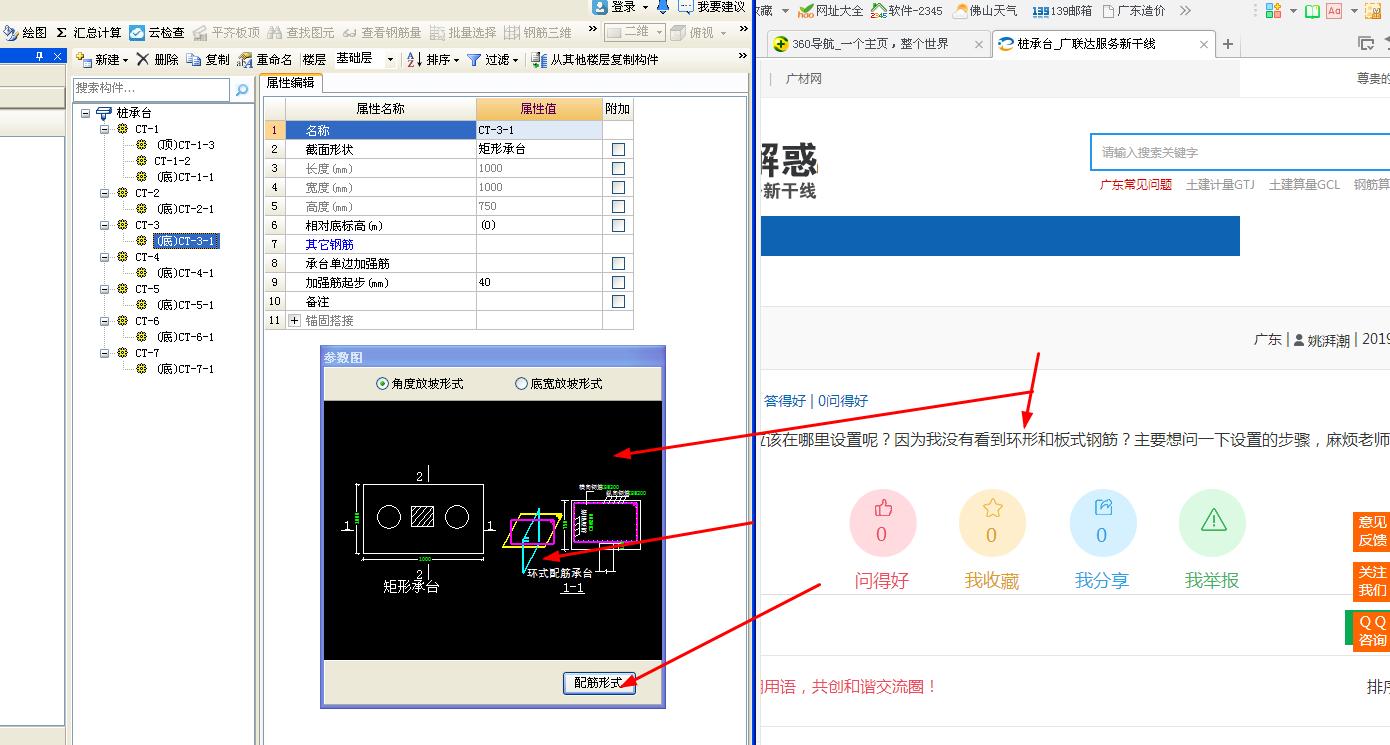Select 底宽放坡形式 radio option
The width and height of the screenshot is (1390, 745).
(521, 384)
